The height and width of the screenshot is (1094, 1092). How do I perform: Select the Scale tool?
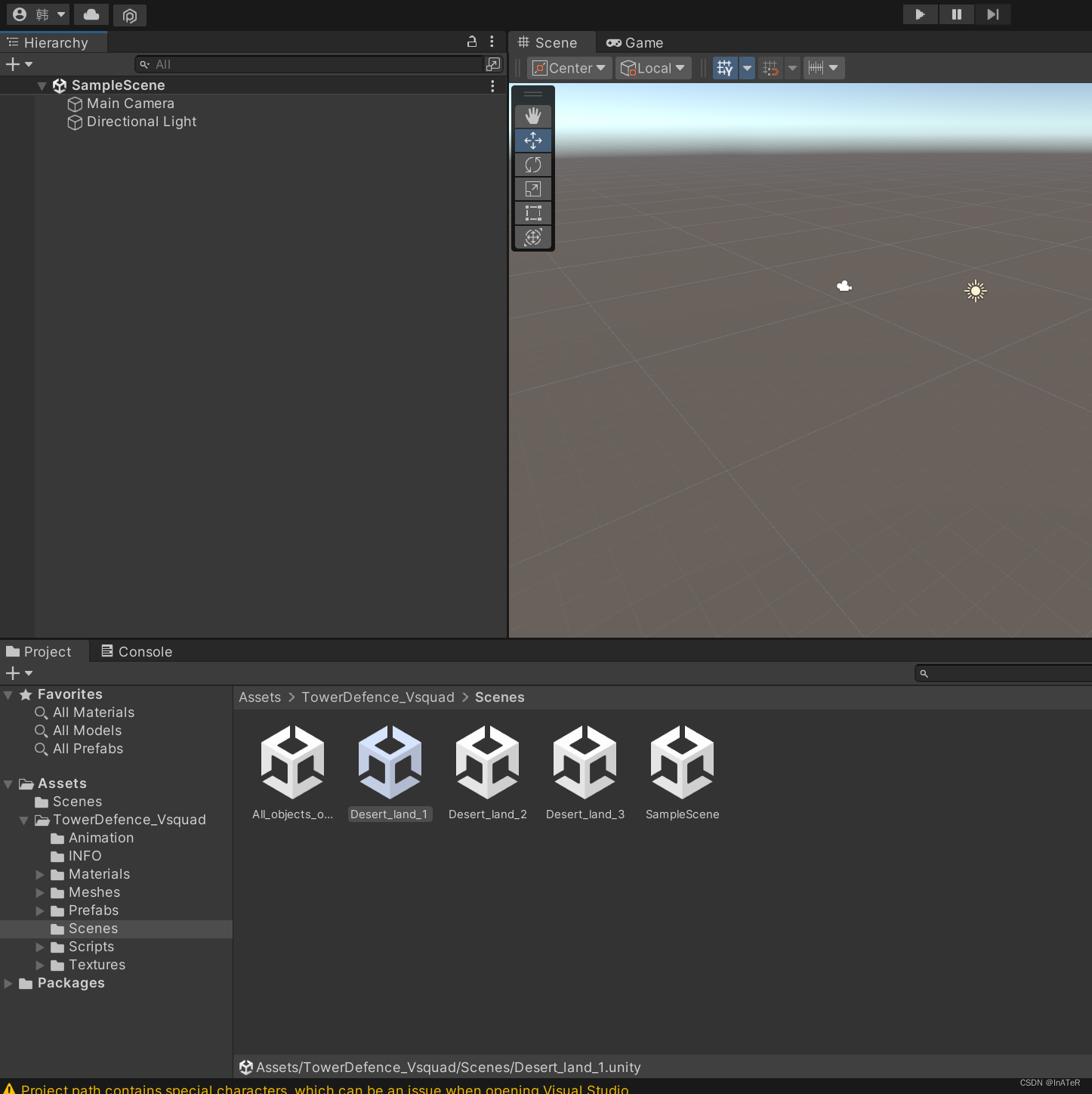coord(533,188)
